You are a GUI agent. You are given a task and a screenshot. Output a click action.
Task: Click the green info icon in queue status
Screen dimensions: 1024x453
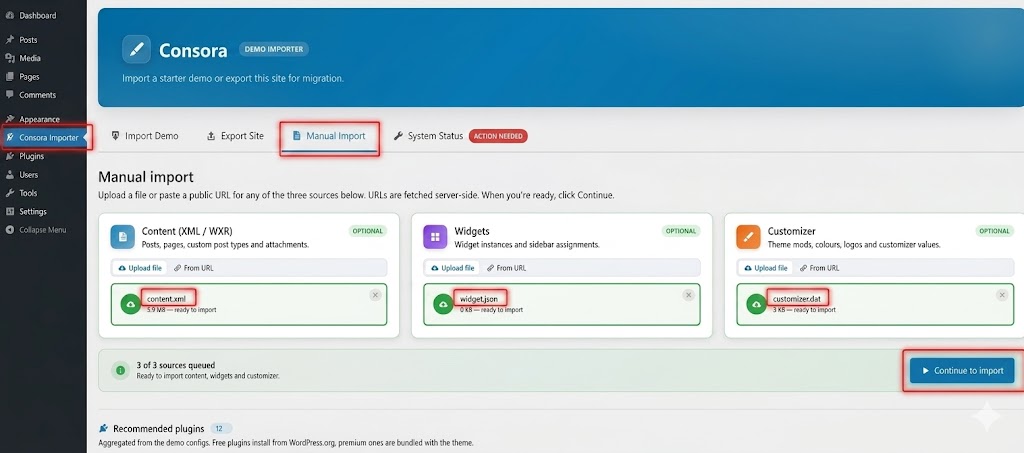(120, 370)
